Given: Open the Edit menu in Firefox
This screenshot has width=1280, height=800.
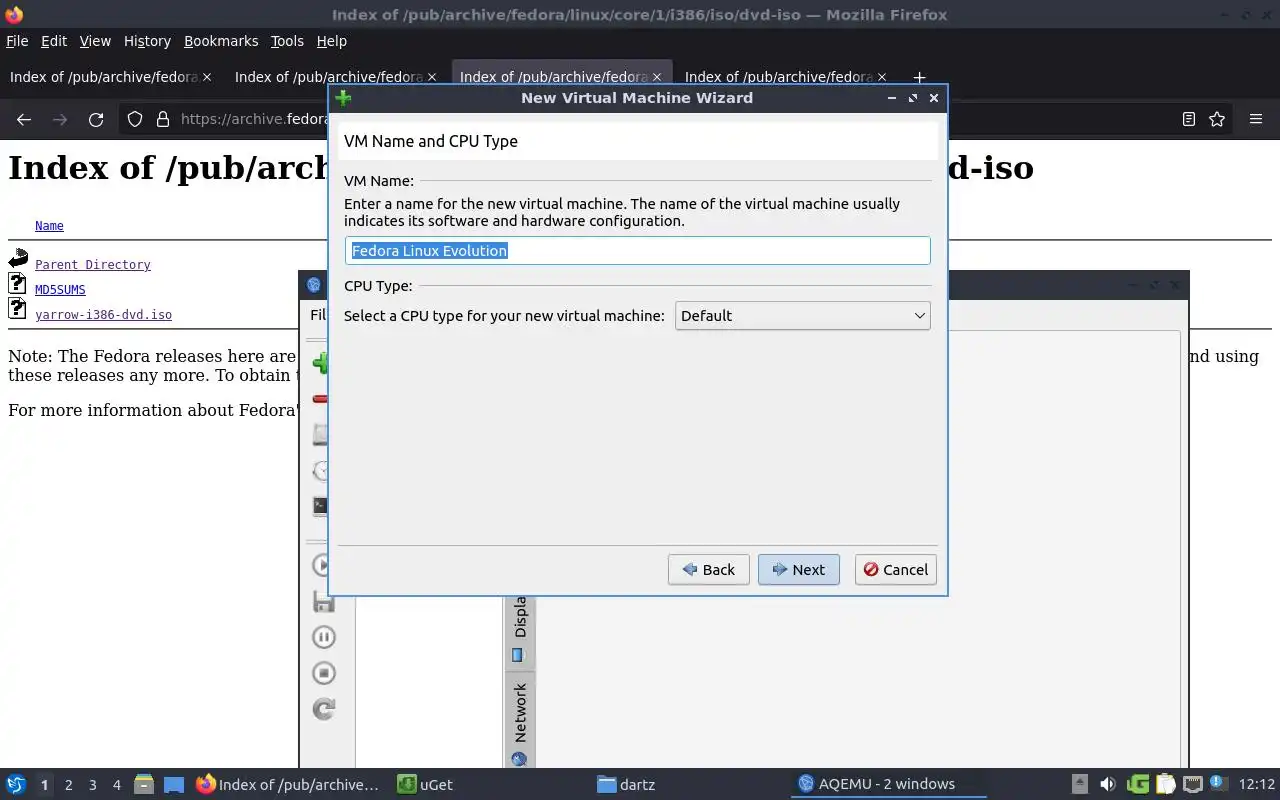Looking at the screenshot, I should [x=54, y=41].
